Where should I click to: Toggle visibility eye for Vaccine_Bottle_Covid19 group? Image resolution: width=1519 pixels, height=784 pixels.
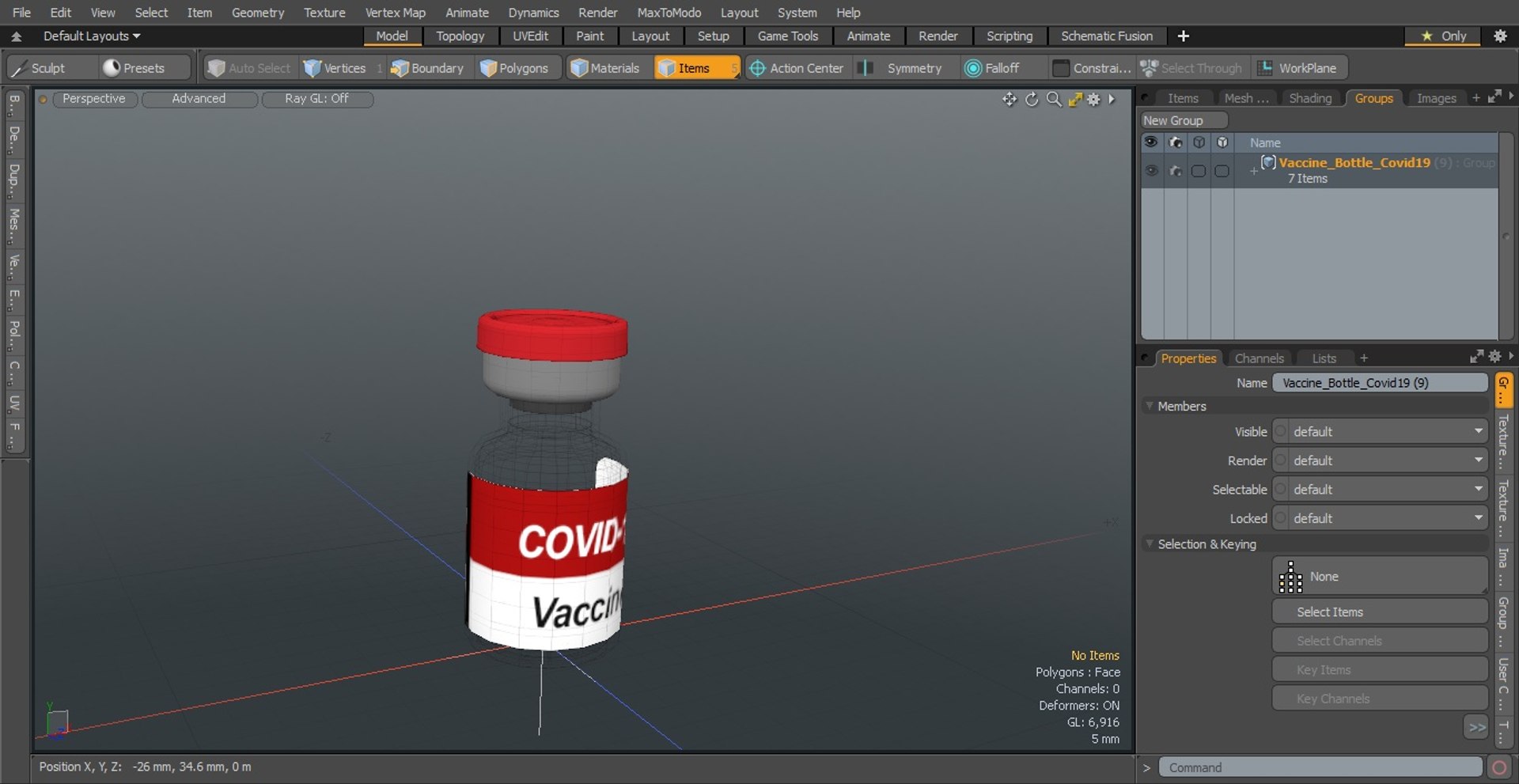click(1151, 170)
